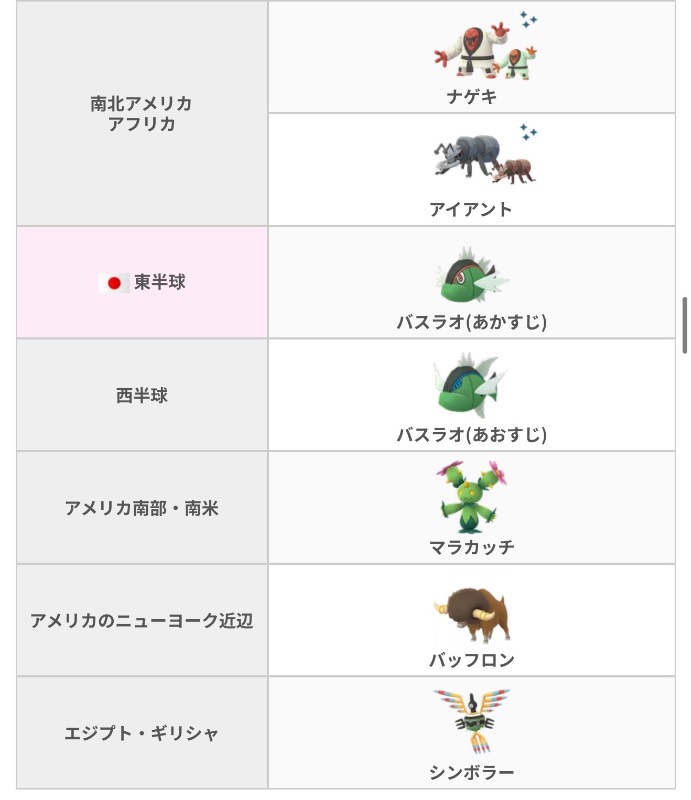The height and width of the screenshot is (800, 691).
Task: Click the red-striped Basculin image
Action: 472,276
